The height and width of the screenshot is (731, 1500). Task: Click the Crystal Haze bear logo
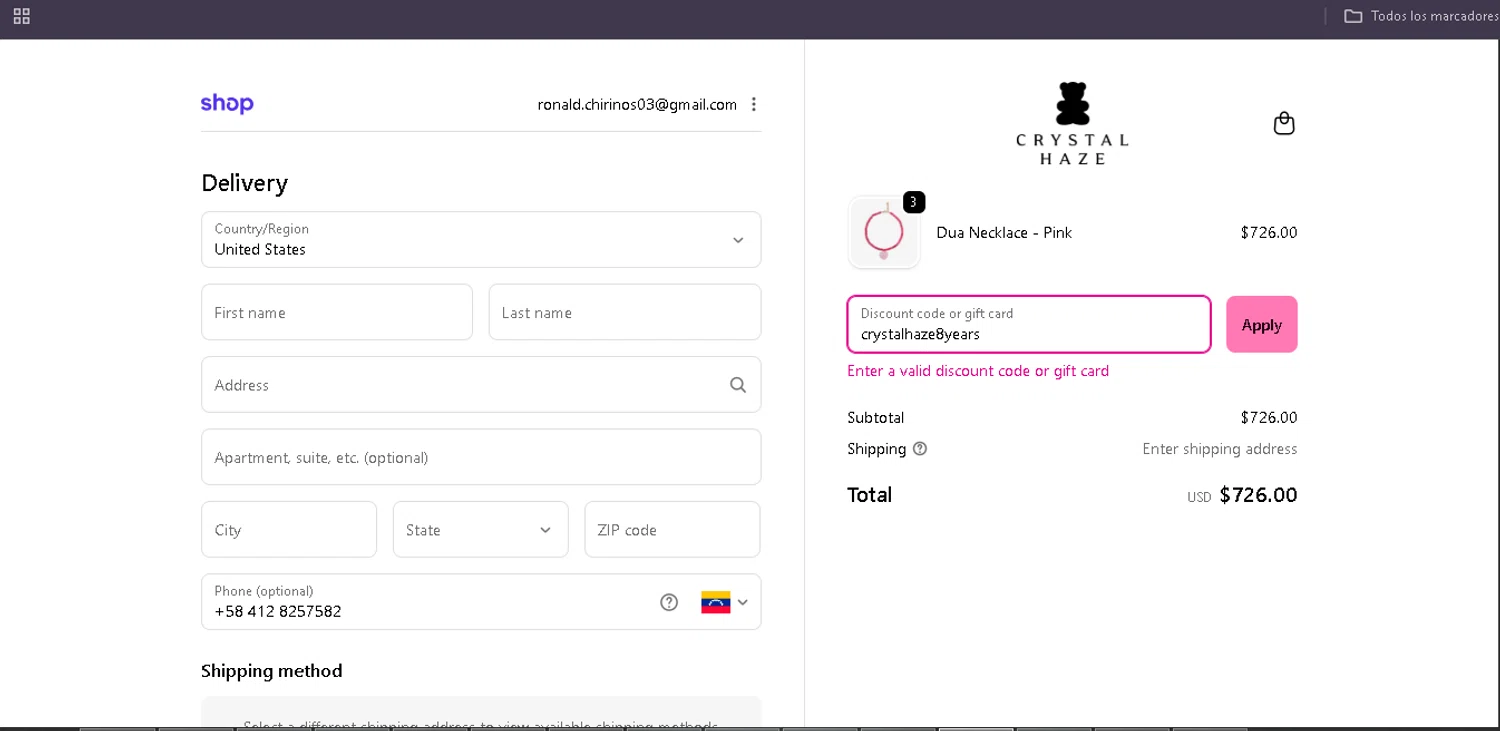click(x=1072, y=124)
